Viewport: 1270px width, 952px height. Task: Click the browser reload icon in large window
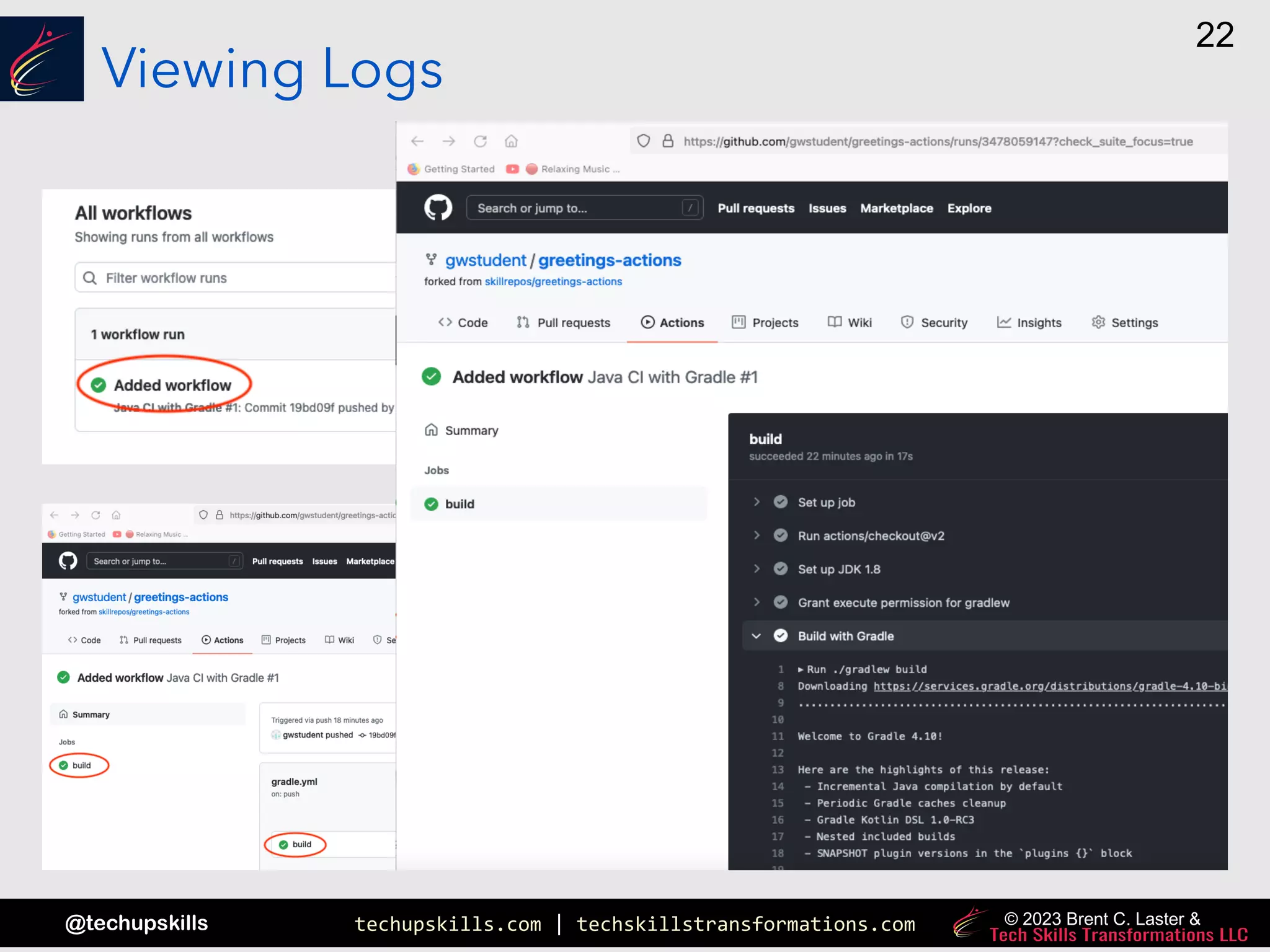(480, 141)
